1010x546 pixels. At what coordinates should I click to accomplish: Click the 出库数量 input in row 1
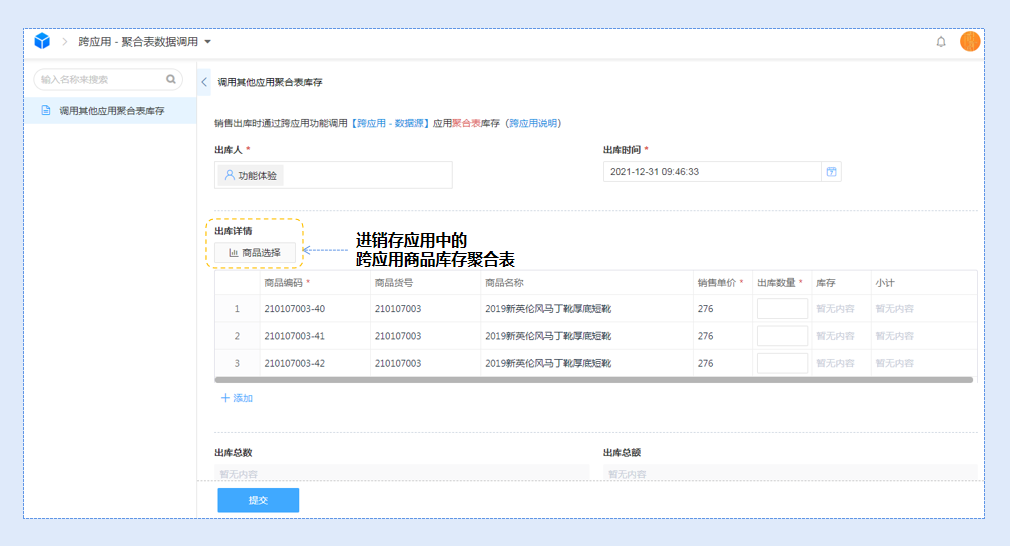click(x=782, y=309)
